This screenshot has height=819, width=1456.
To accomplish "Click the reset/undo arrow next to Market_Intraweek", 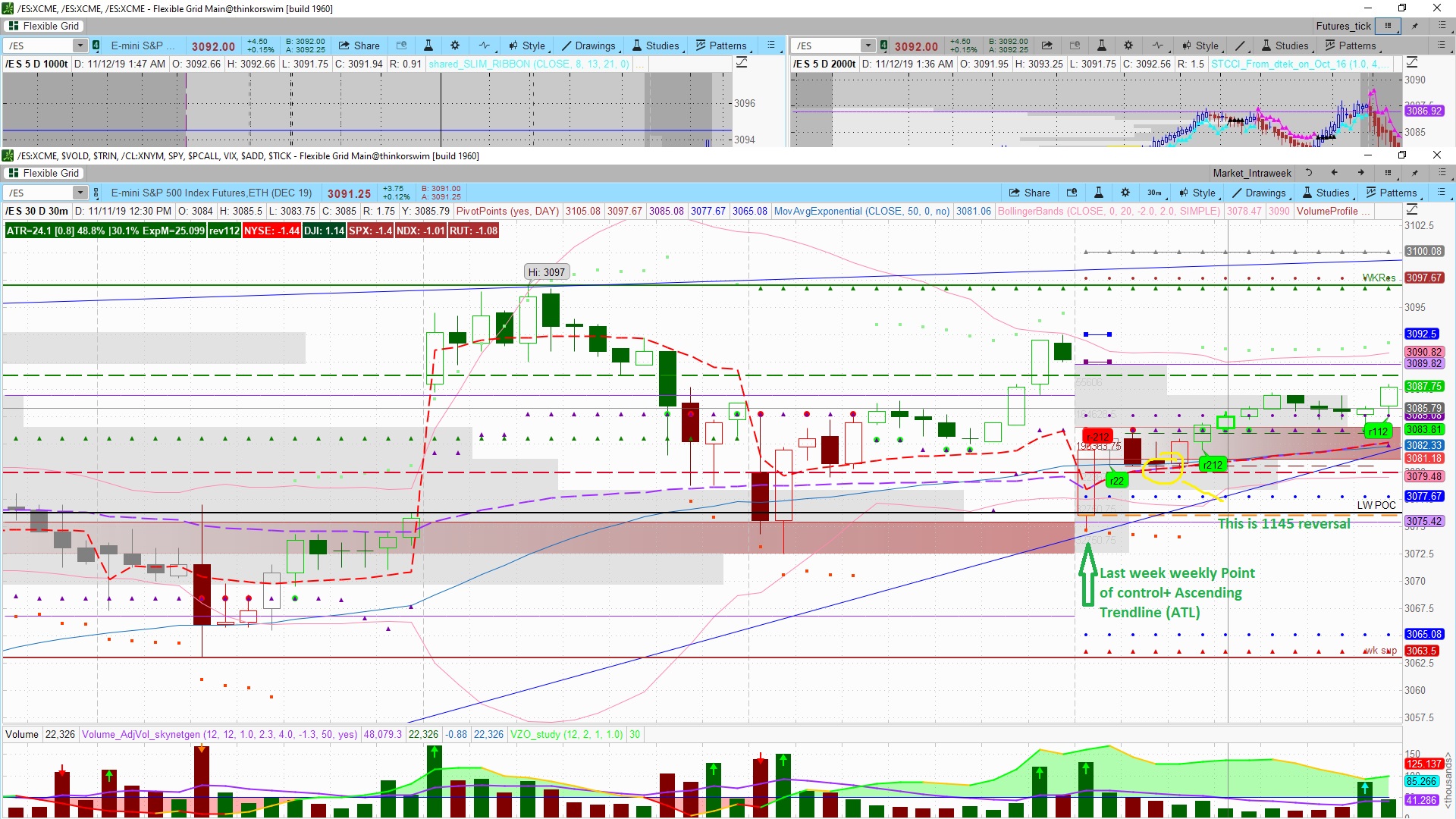I will 1308,173.
